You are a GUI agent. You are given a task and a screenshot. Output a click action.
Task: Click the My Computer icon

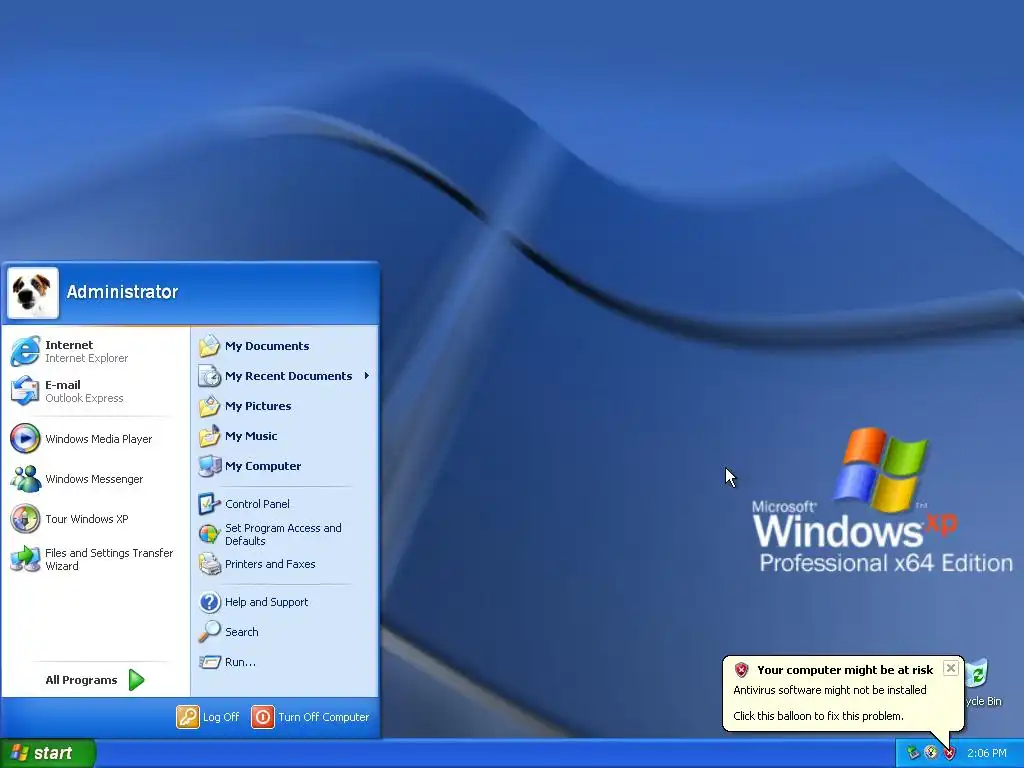point(210,466)
